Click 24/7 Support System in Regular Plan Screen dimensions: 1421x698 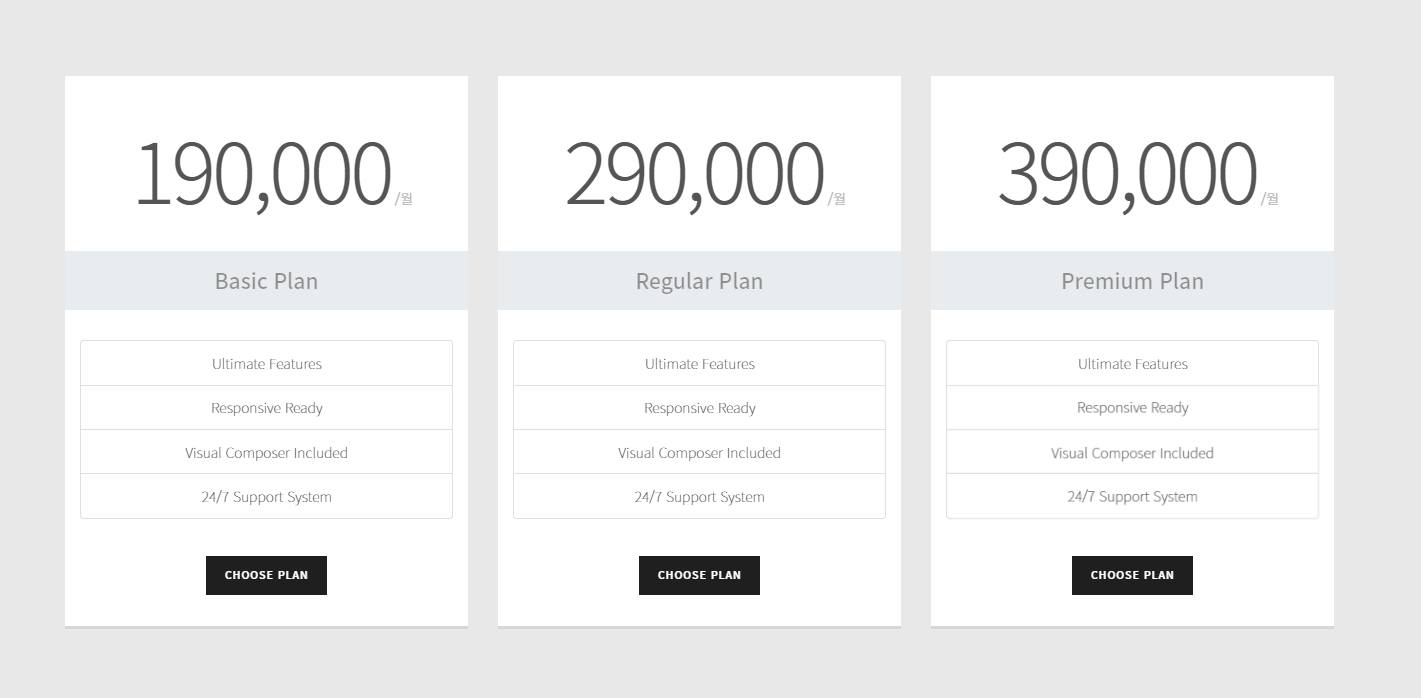[699, 496]
